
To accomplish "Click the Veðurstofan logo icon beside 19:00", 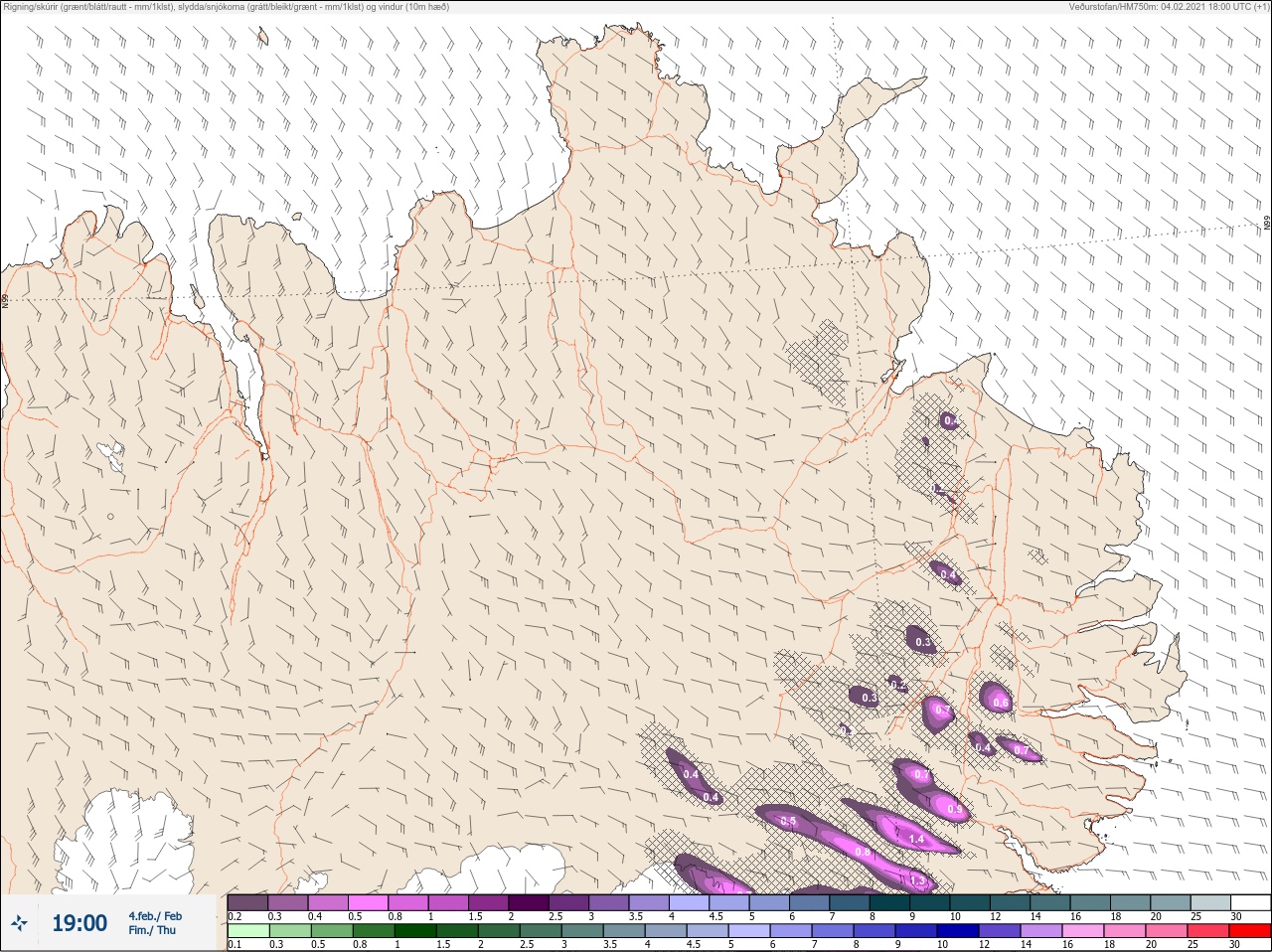I will tap(20, 923).
